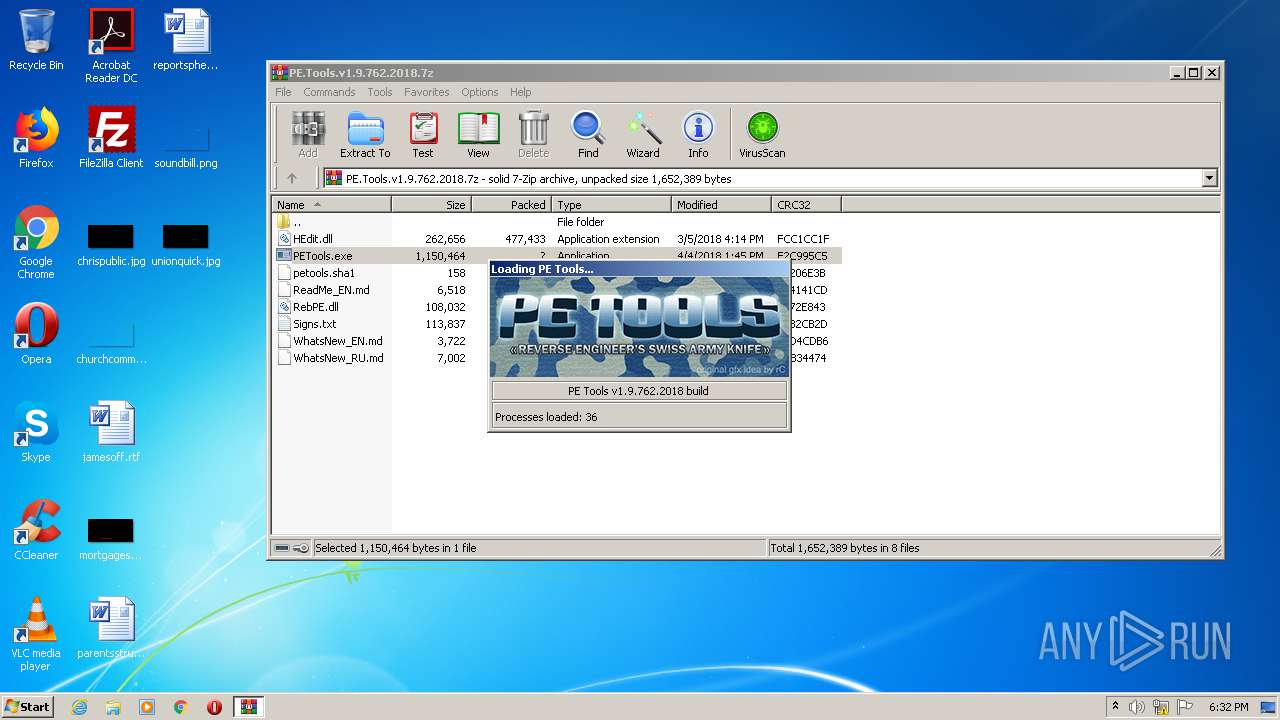1280x720 pixels.
Task: Sort the list by Name column
Action: (x=331, y=205)
